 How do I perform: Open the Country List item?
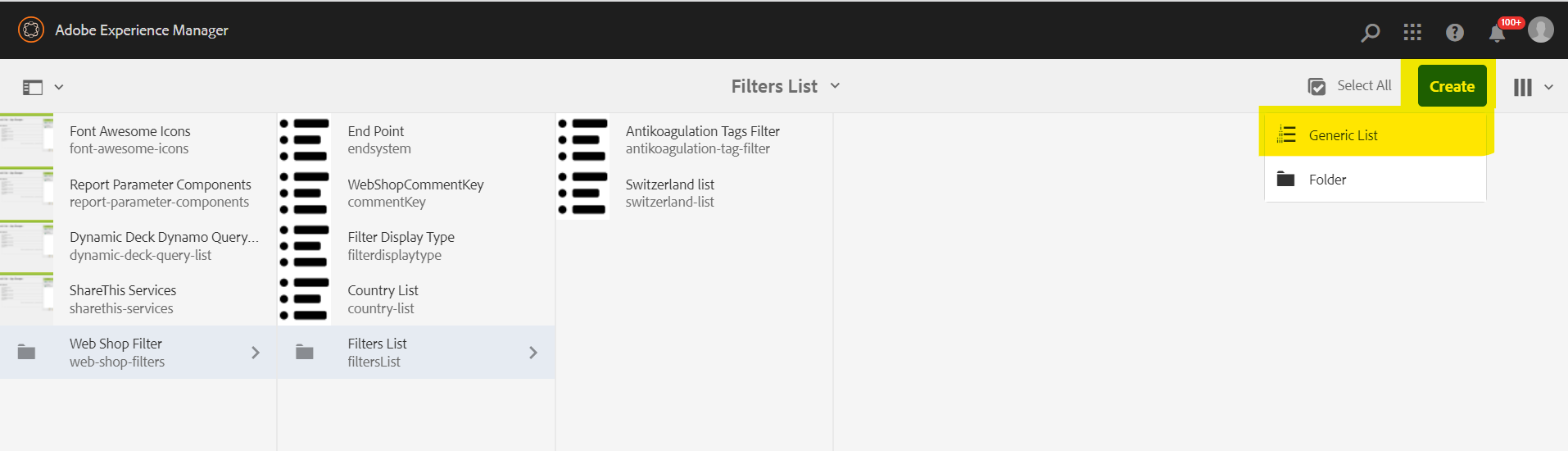point(416,299)
